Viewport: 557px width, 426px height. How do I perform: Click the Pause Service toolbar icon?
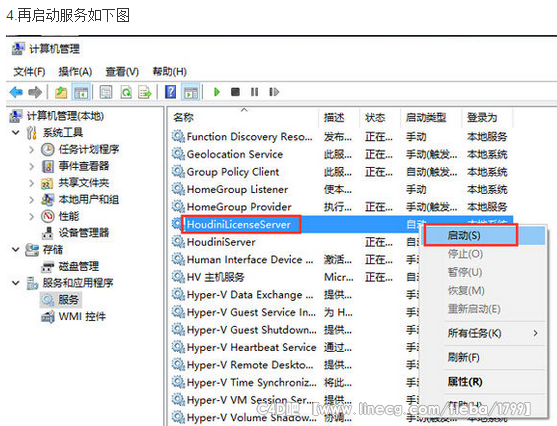click(x=254, y=92)
